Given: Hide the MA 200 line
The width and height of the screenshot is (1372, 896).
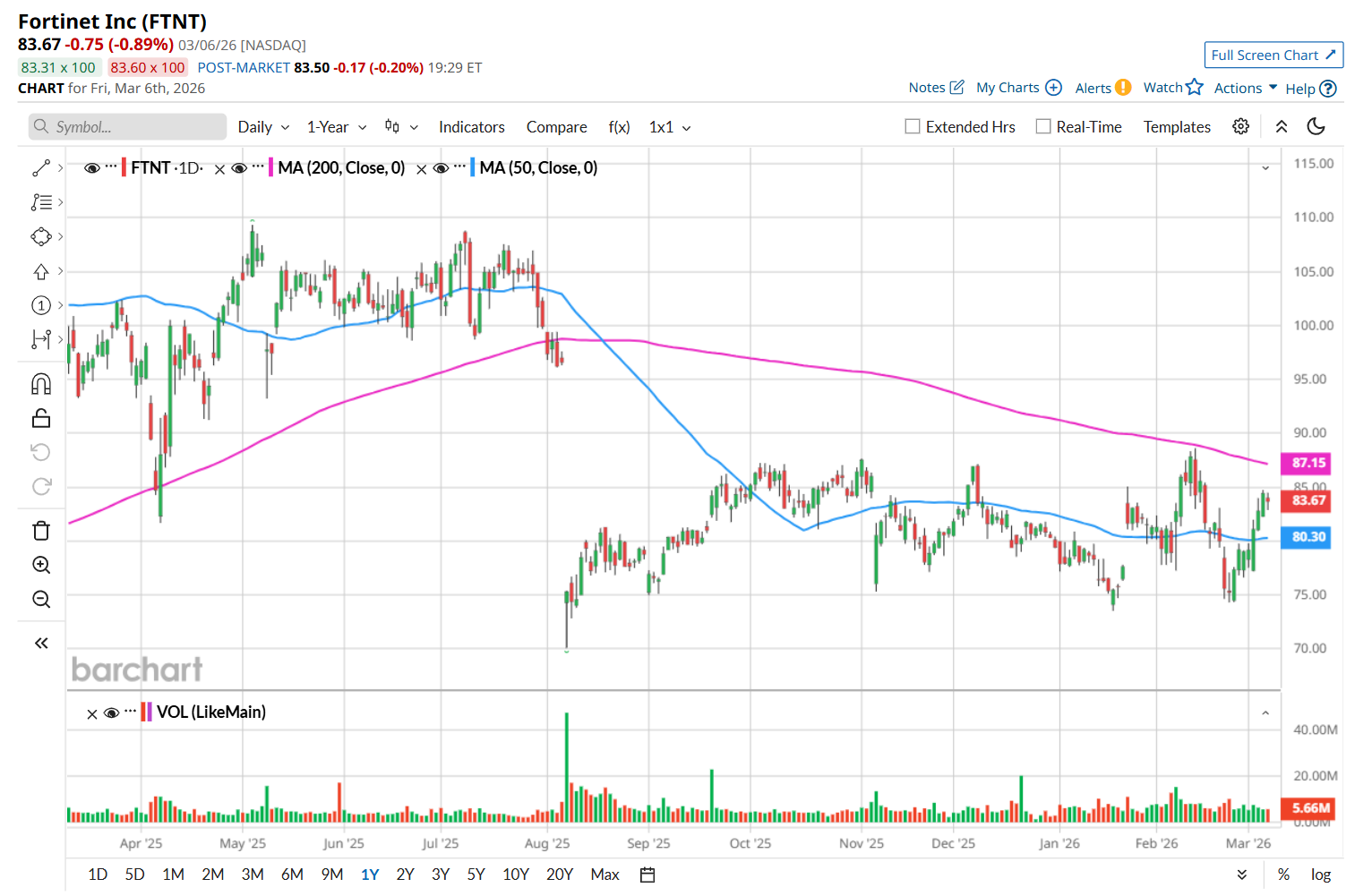Looking at the screenshot, I should coord(239,168).
